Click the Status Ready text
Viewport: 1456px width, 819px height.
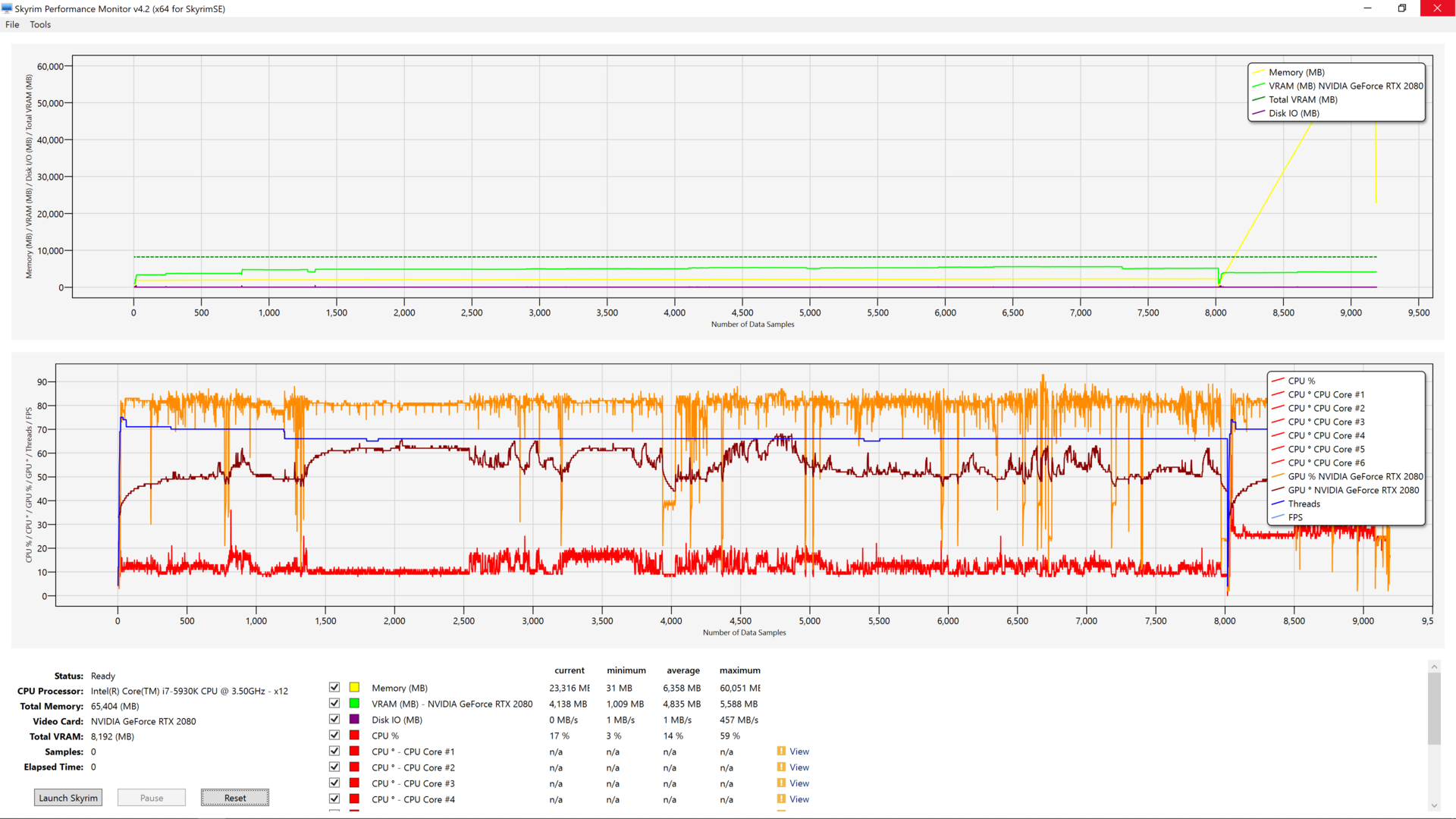pyautogui.click(x=103, y=676)
